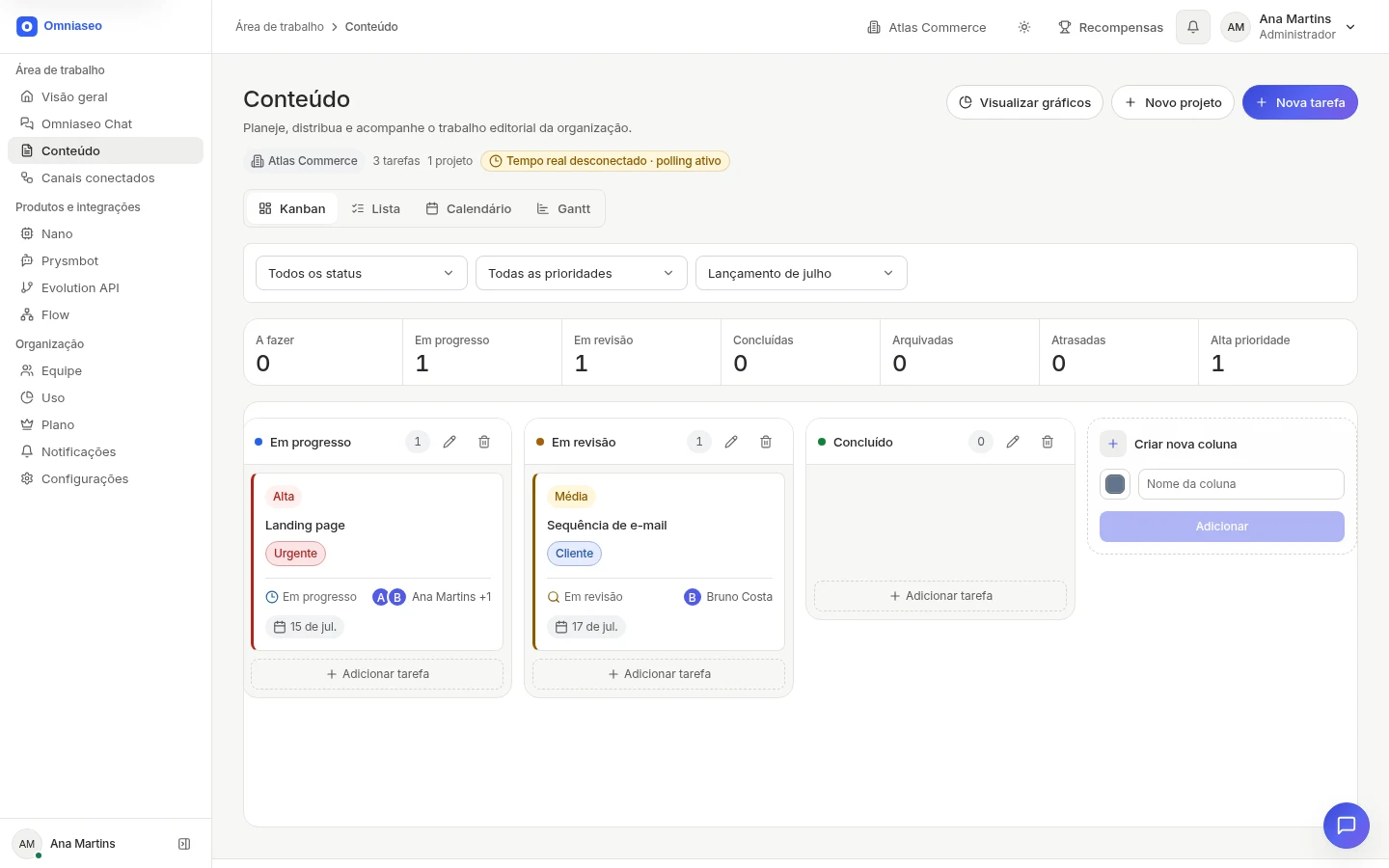Switch organization via Atlas Commerce in header
1389x868 pixels.
click(926, 27)
